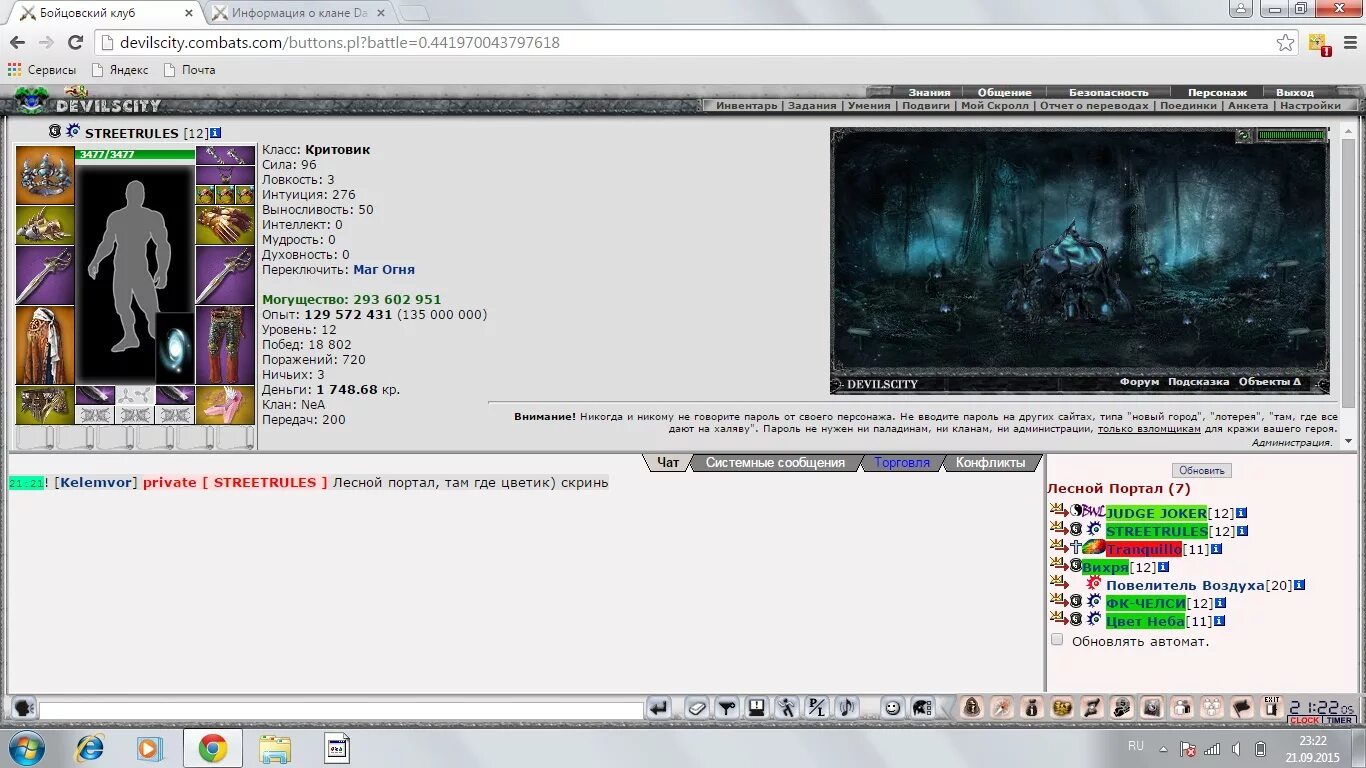The image size is (1366, 768).
Task: Open the Инвентарь submenu link
Action: point(746,105)
